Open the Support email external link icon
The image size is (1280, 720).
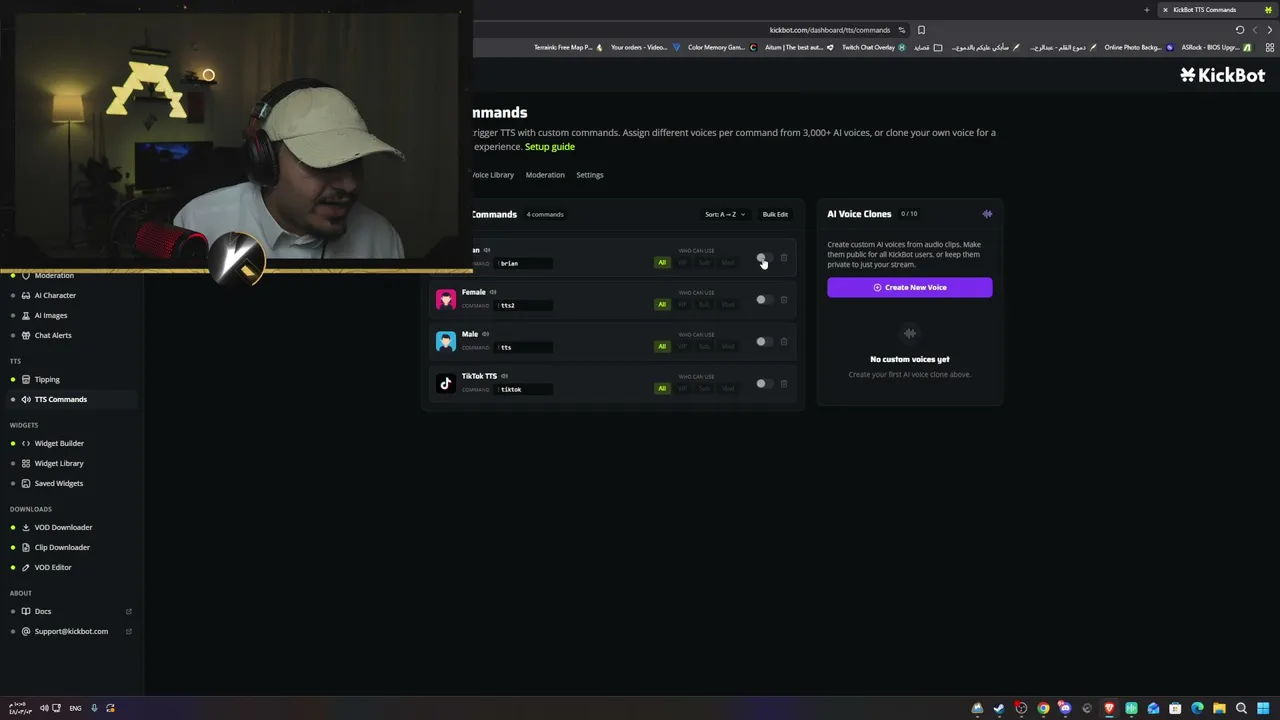click(128, 631)
